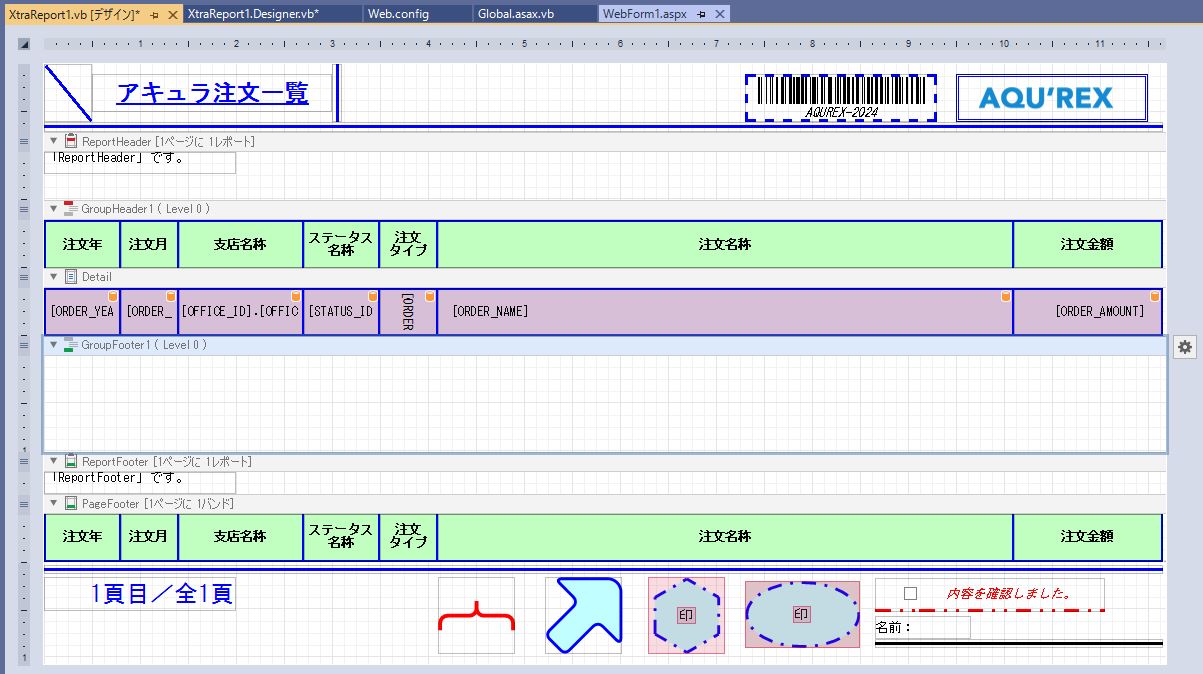Select the red brace shape

tap(476, 616)
